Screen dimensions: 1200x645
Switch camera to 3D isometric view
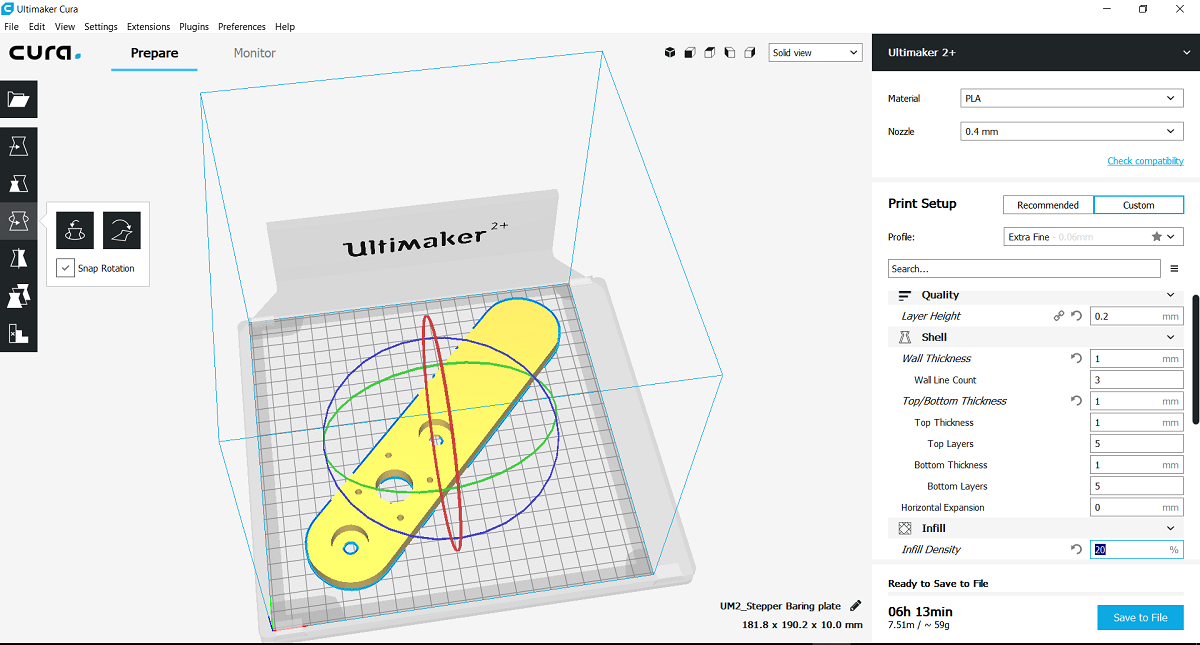point(670,53)
